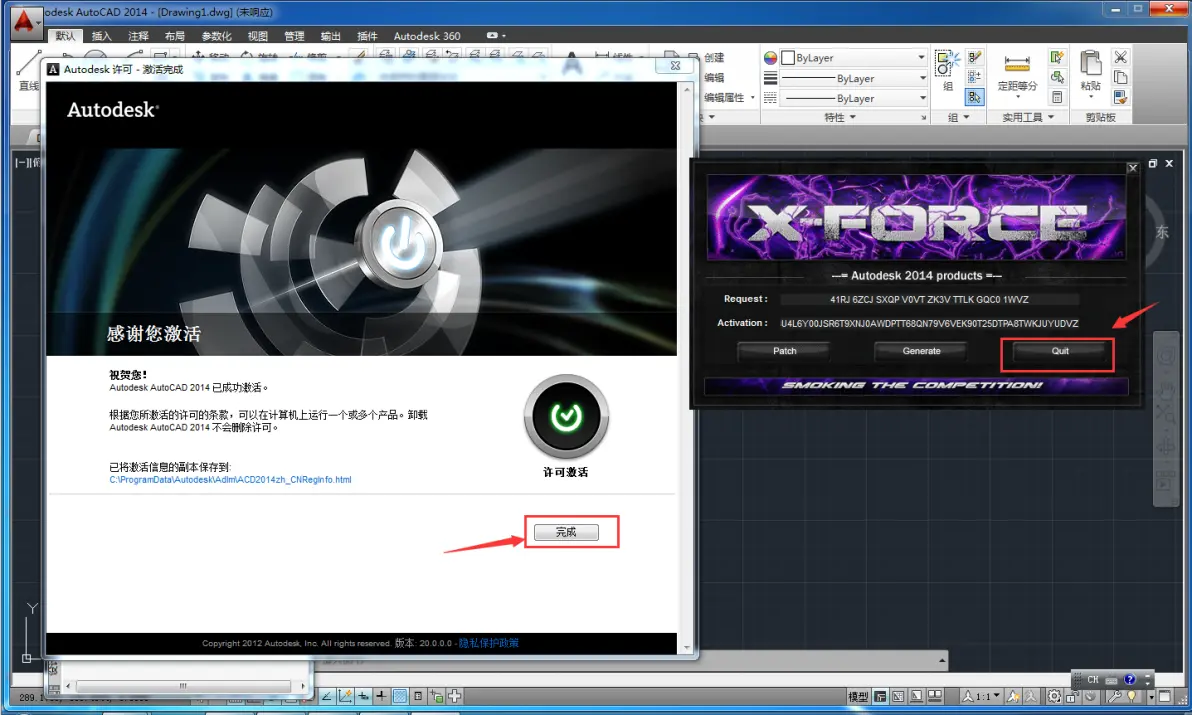Click the hardware acceleration wrench icon in status bar

(x=1114, y=696)
